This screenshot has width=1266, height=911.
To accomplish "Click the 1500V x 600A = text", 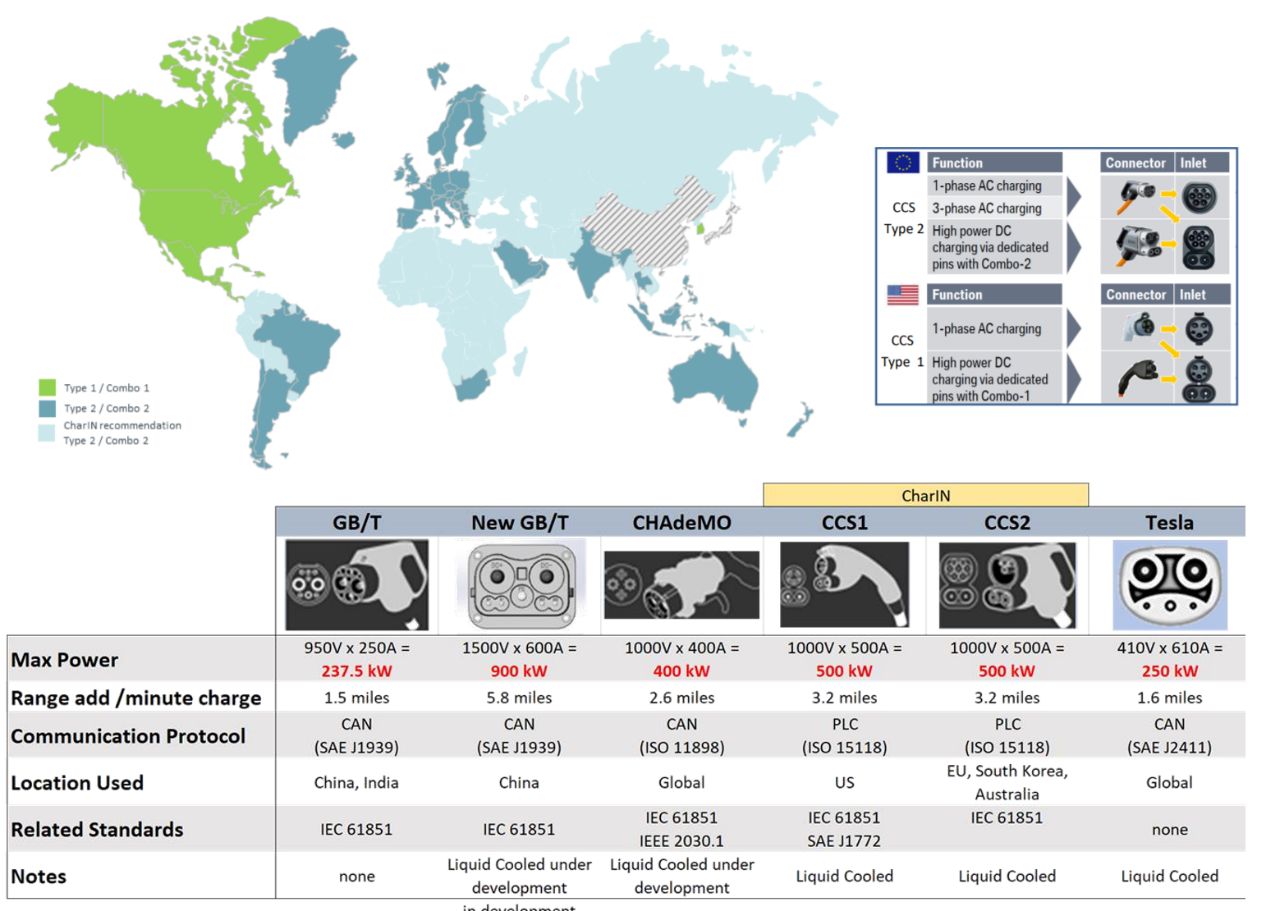I will tap(519, 648).
